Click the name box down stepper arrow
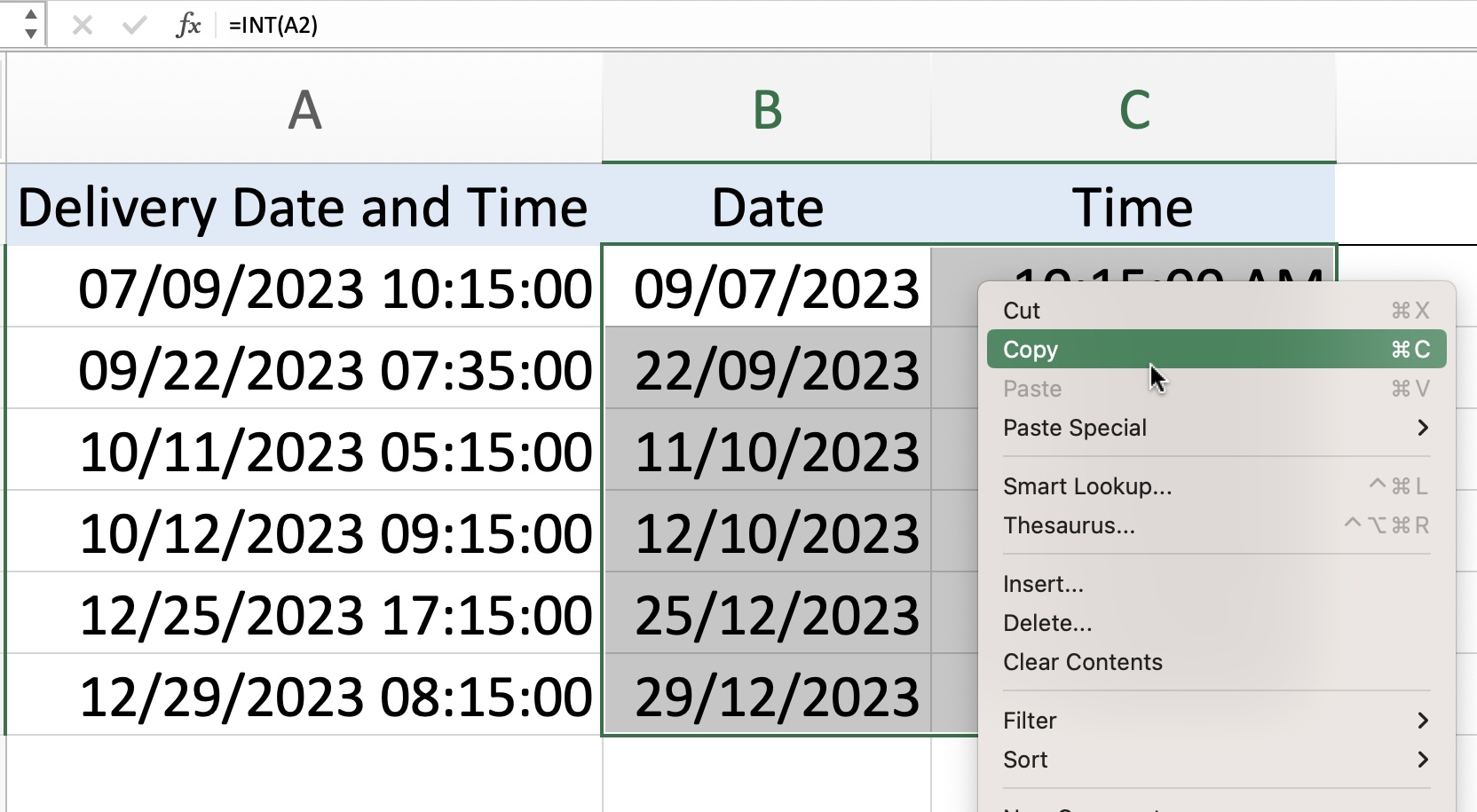1477x812 pixels. [x=30, y=35]
